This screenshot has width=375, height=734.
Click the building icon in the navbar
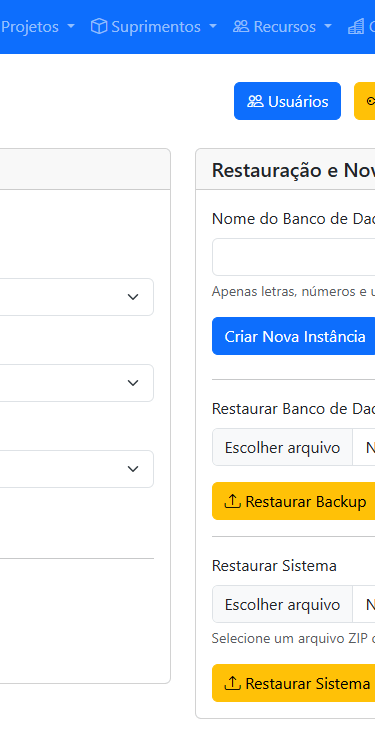pos(356,27)
